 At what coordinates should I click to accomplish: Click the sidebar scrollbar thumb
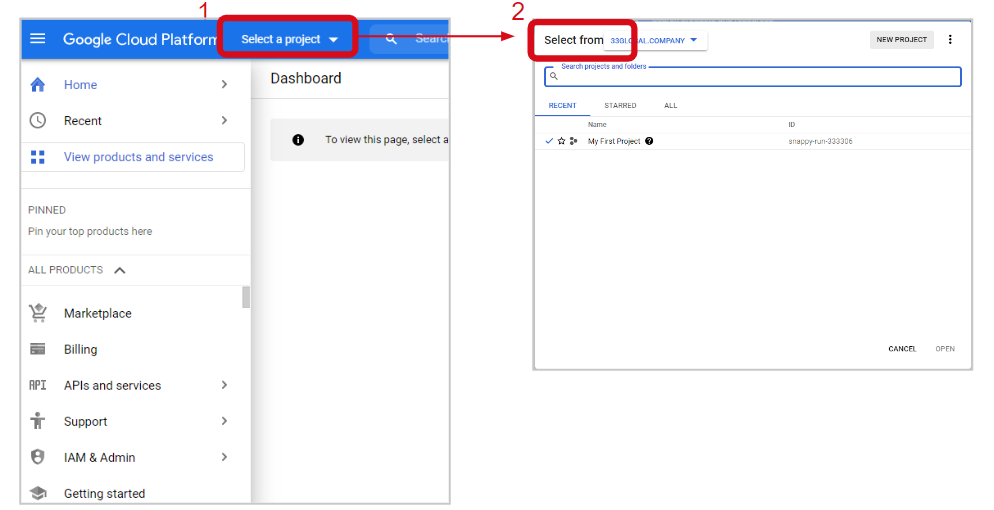[x=246, y=297]
